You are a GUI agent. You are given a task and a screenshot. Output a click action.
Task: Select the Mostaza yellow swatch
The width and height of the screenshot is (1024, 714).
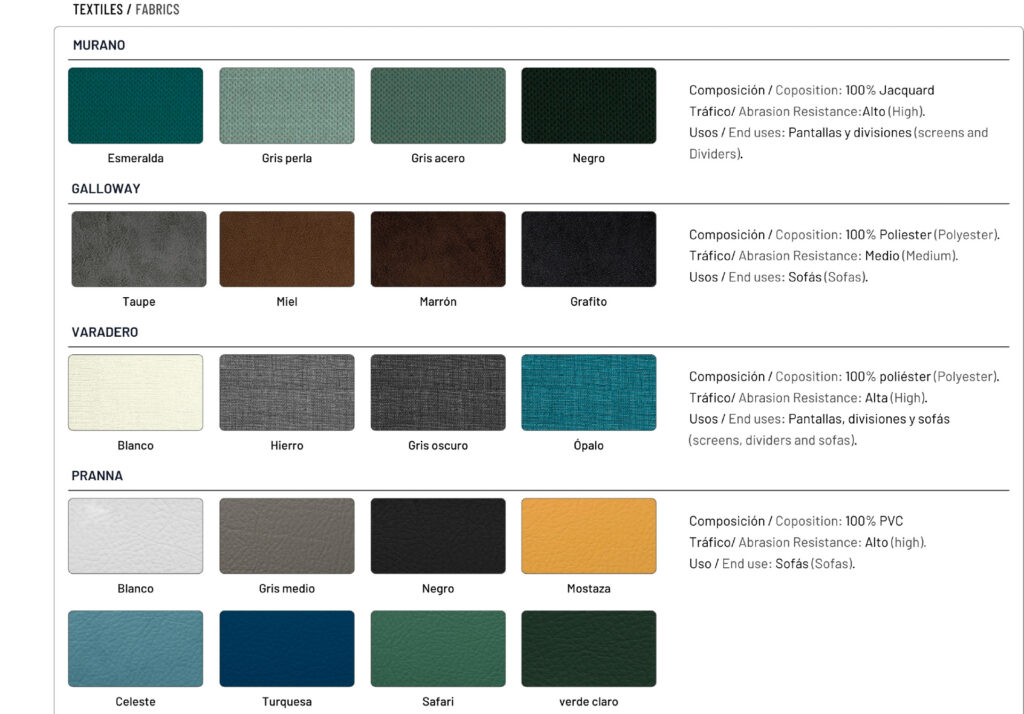point(588,536)
